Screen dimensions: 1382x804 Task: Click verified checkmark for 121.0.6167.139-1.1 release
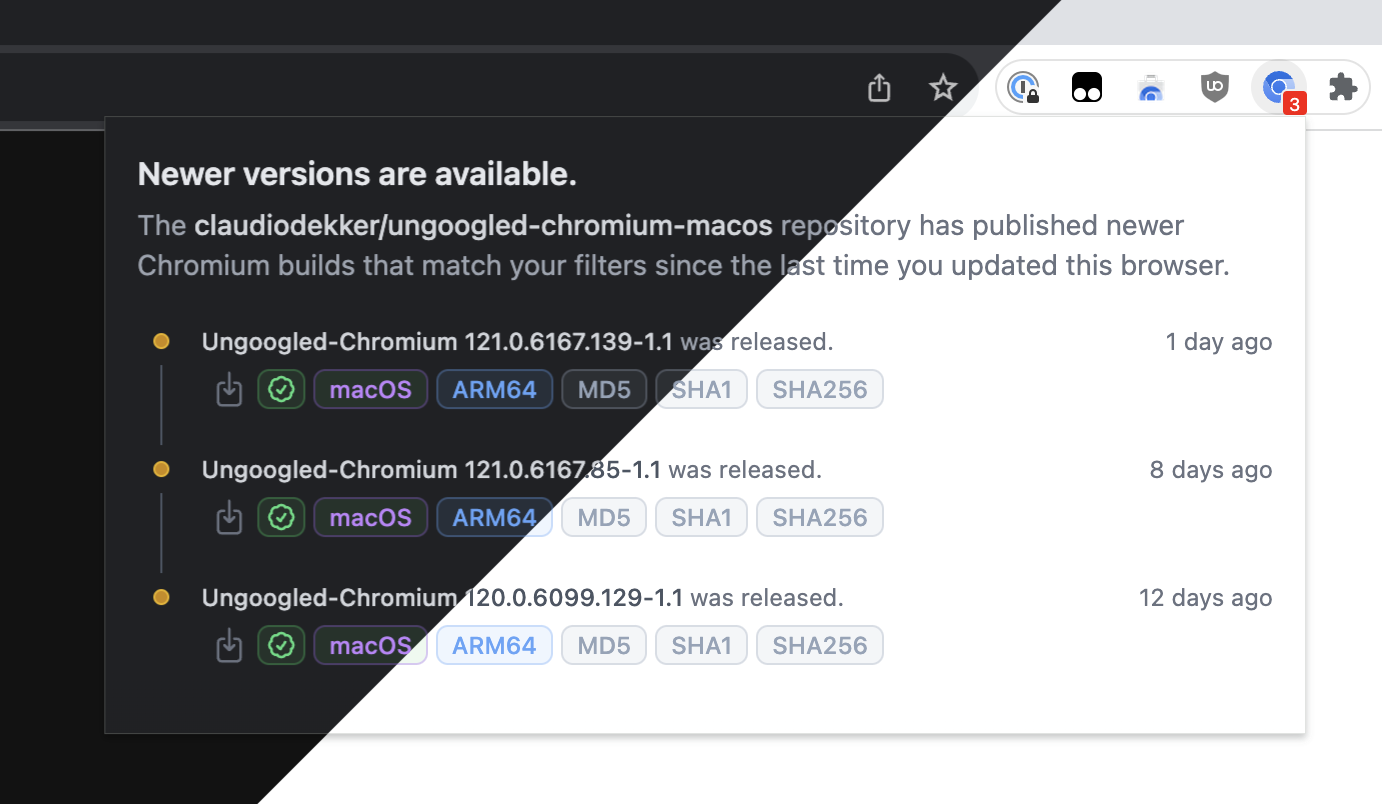[x=281, y=390]
